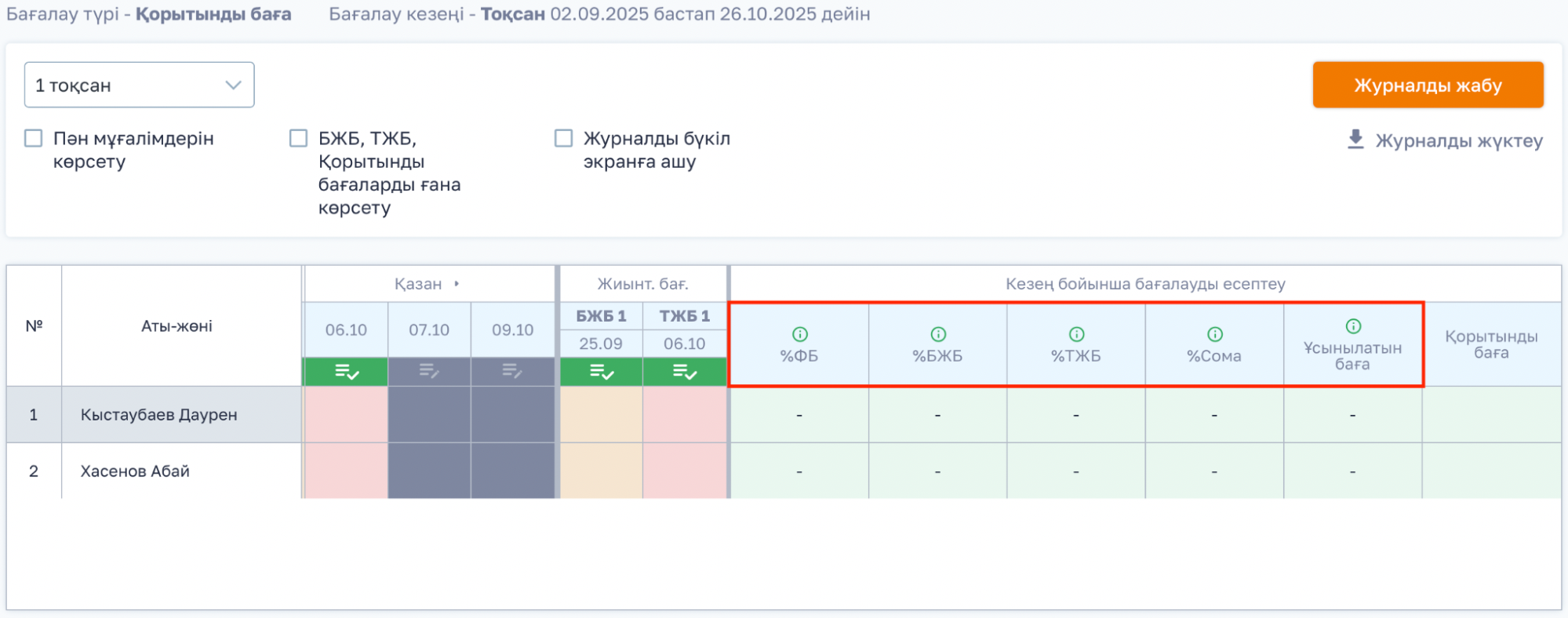Image resolution: width=1568 pixels, height=618 pixels.
Task: Select the ТЖБ 1 column header
Action: (684, 316)
